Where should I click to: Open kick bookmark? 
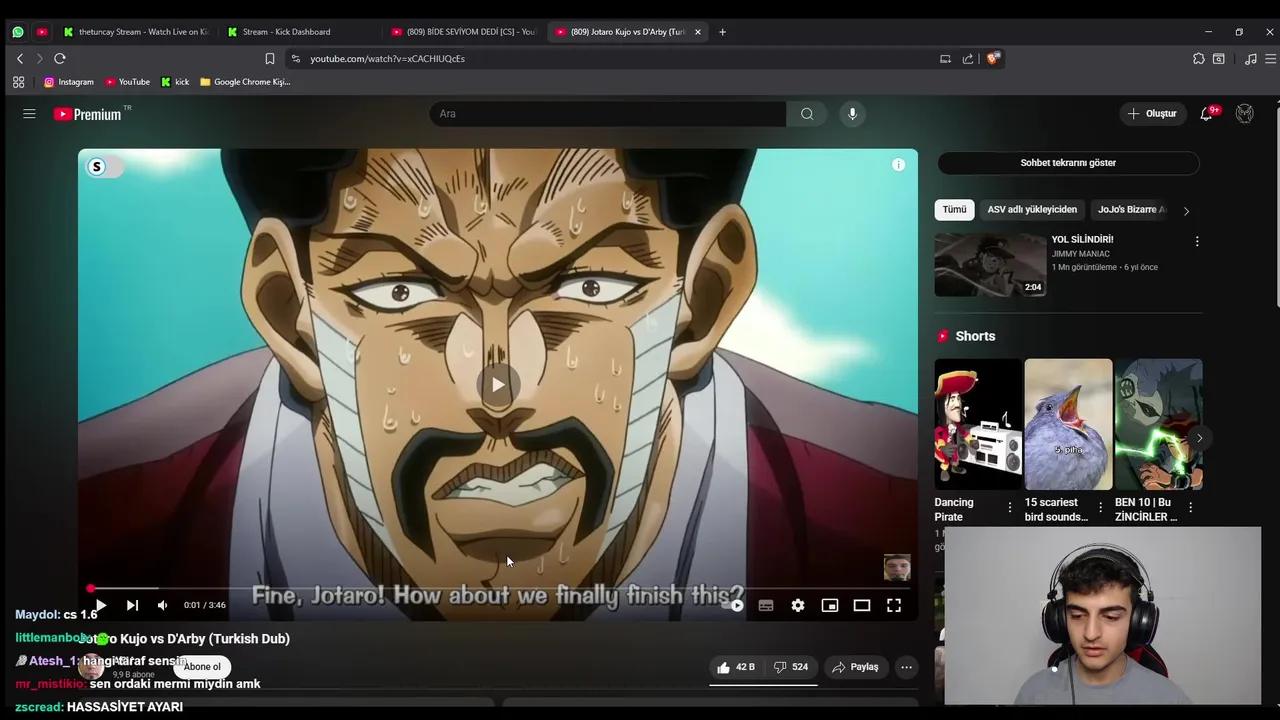175,82
